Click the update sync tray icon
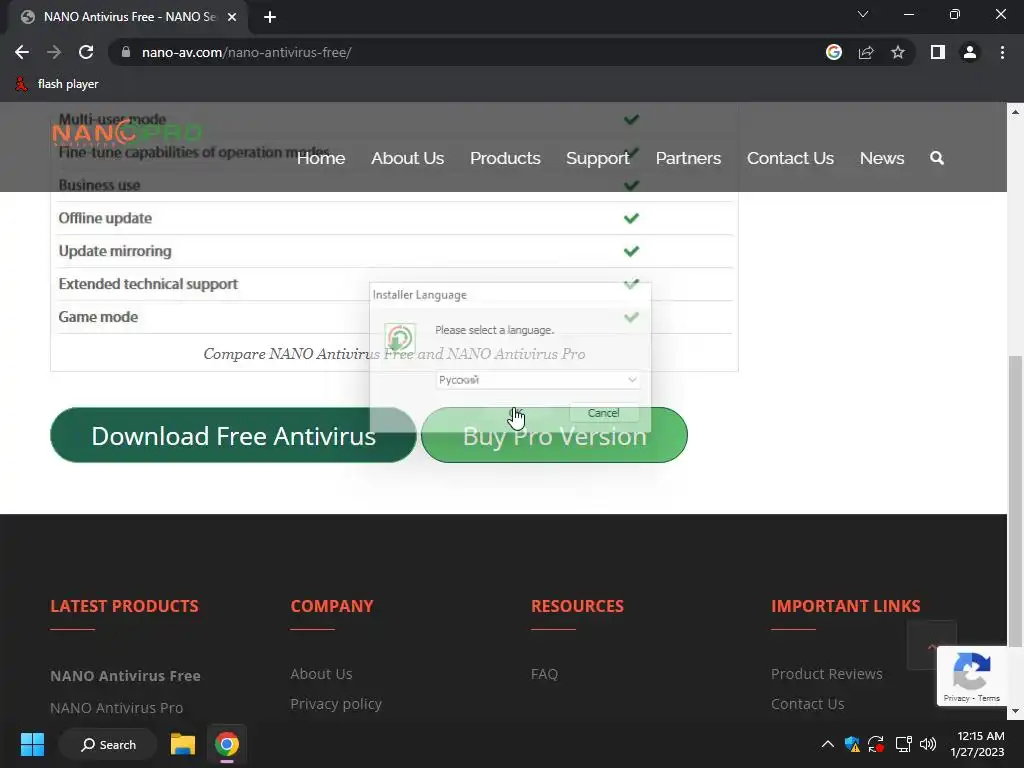The height and width of the screenshot is (768, 1024). pyautogui.click(x=876, y=744)
